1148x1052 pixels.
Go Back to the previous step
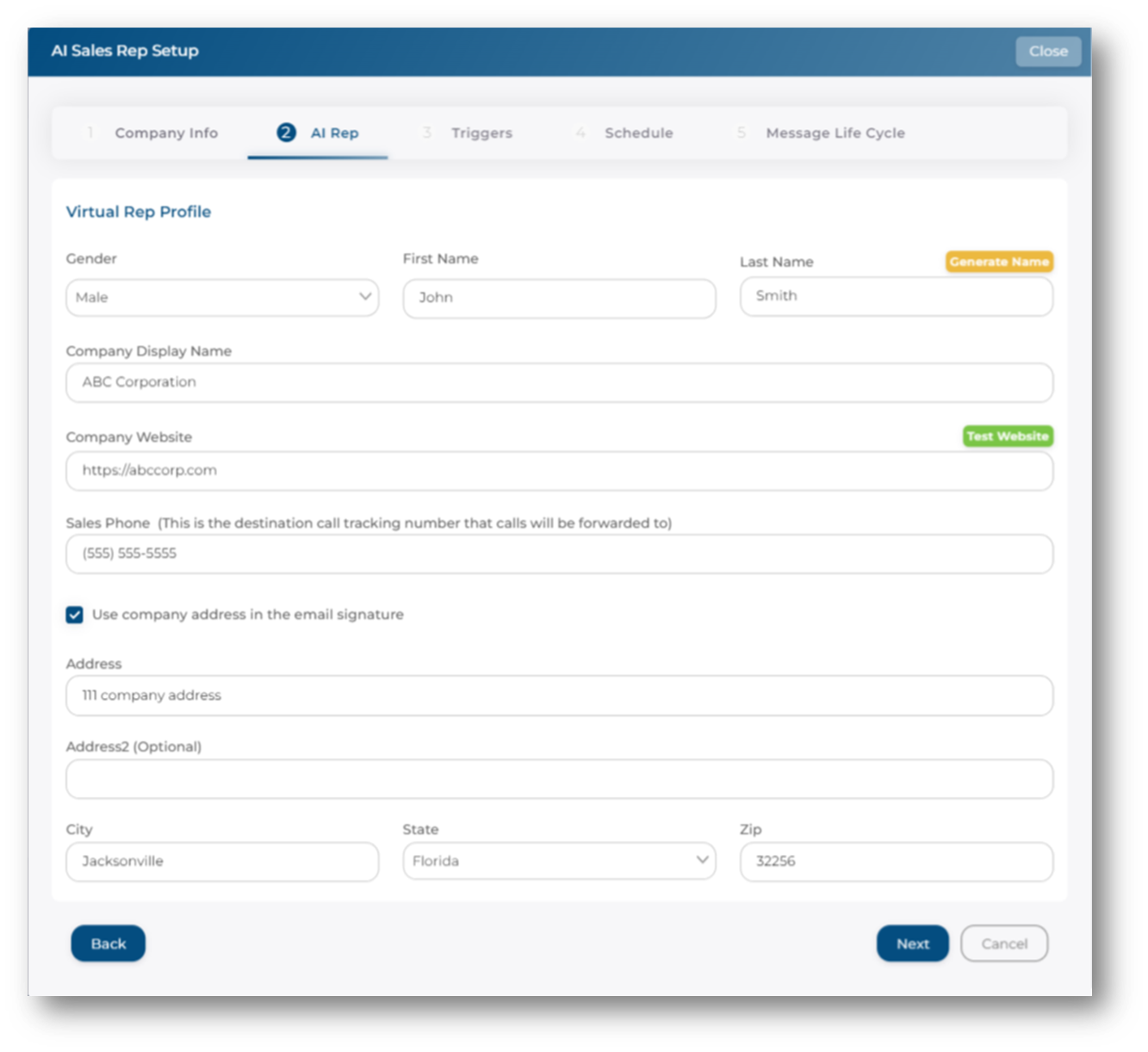coord(108,944)
